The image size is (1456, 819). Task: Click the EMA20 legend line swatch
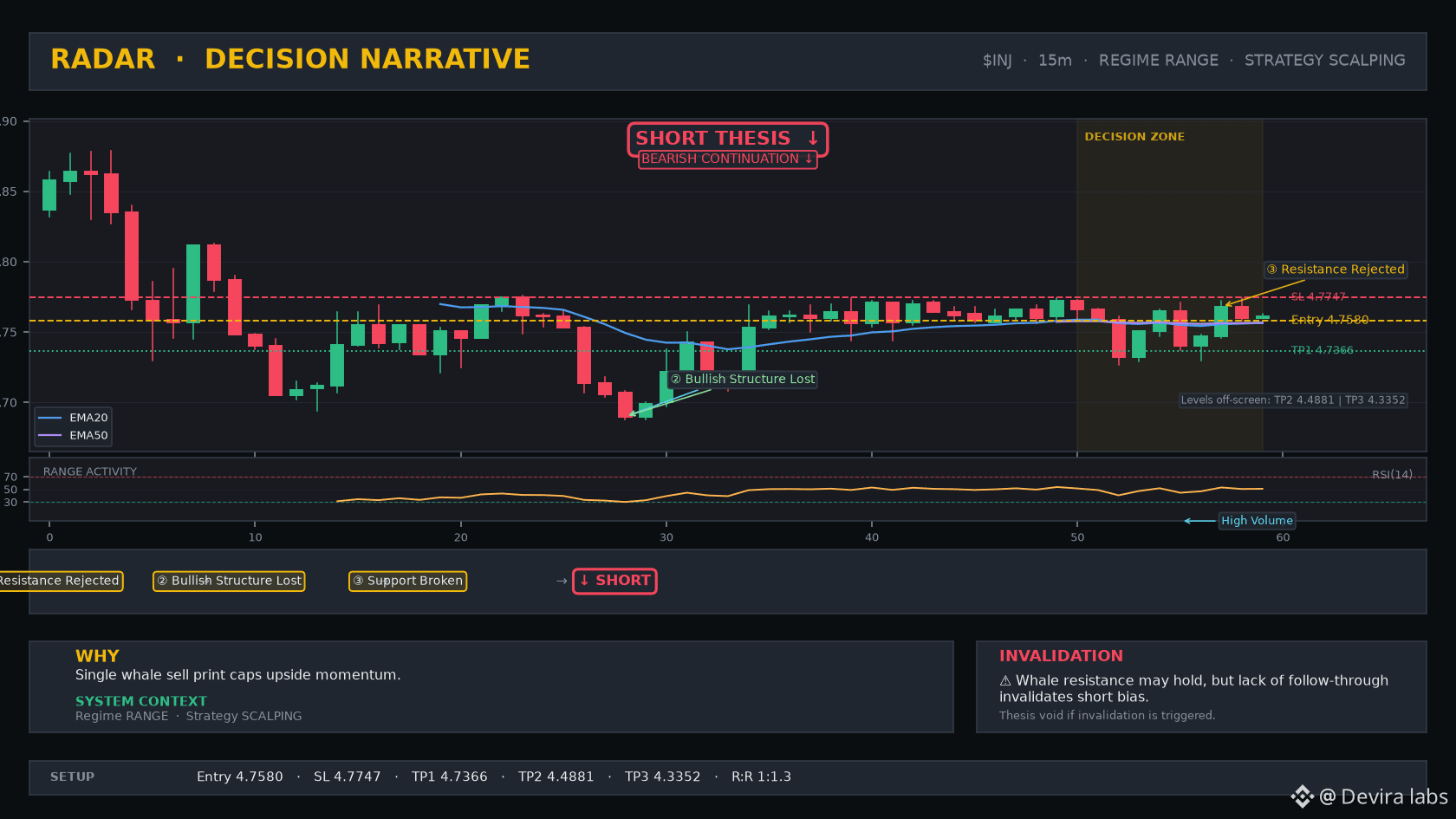(x=50, y=418)
